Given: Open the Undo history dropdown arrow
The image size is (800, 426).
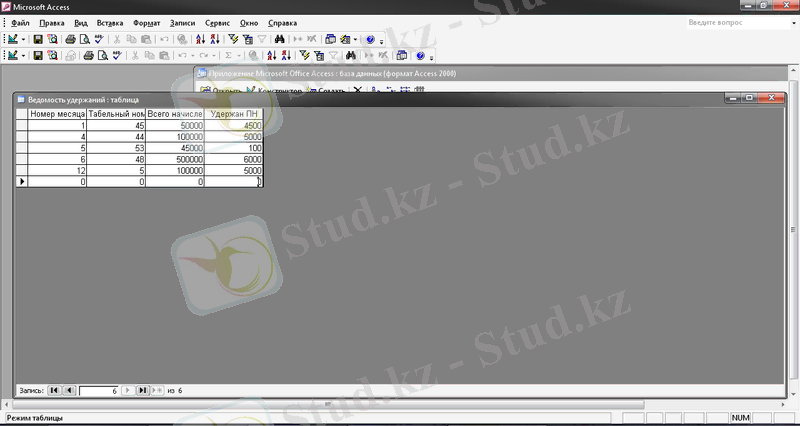Looking at the screenshot, I should point(193,56).
